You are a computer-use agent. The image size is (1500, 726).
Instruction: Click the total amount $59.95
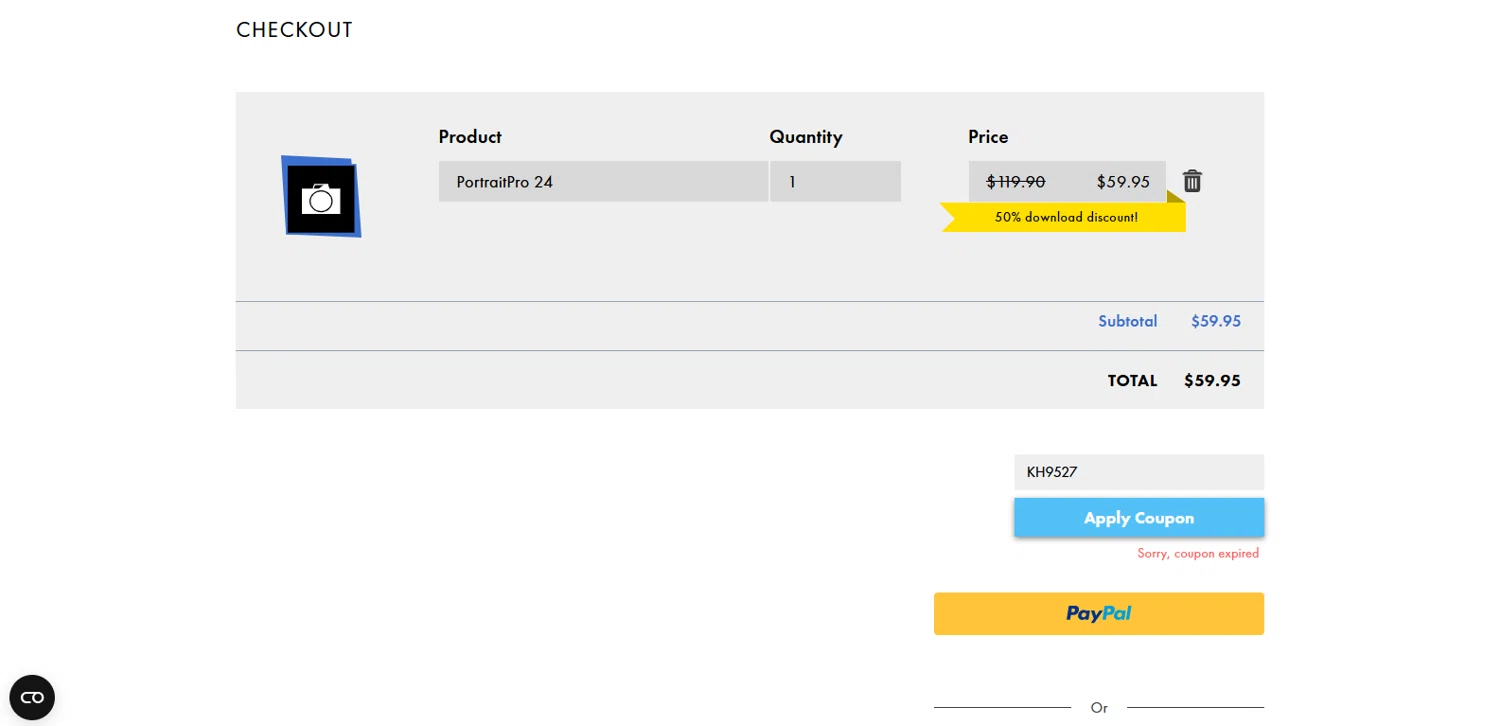point(1212,381)
